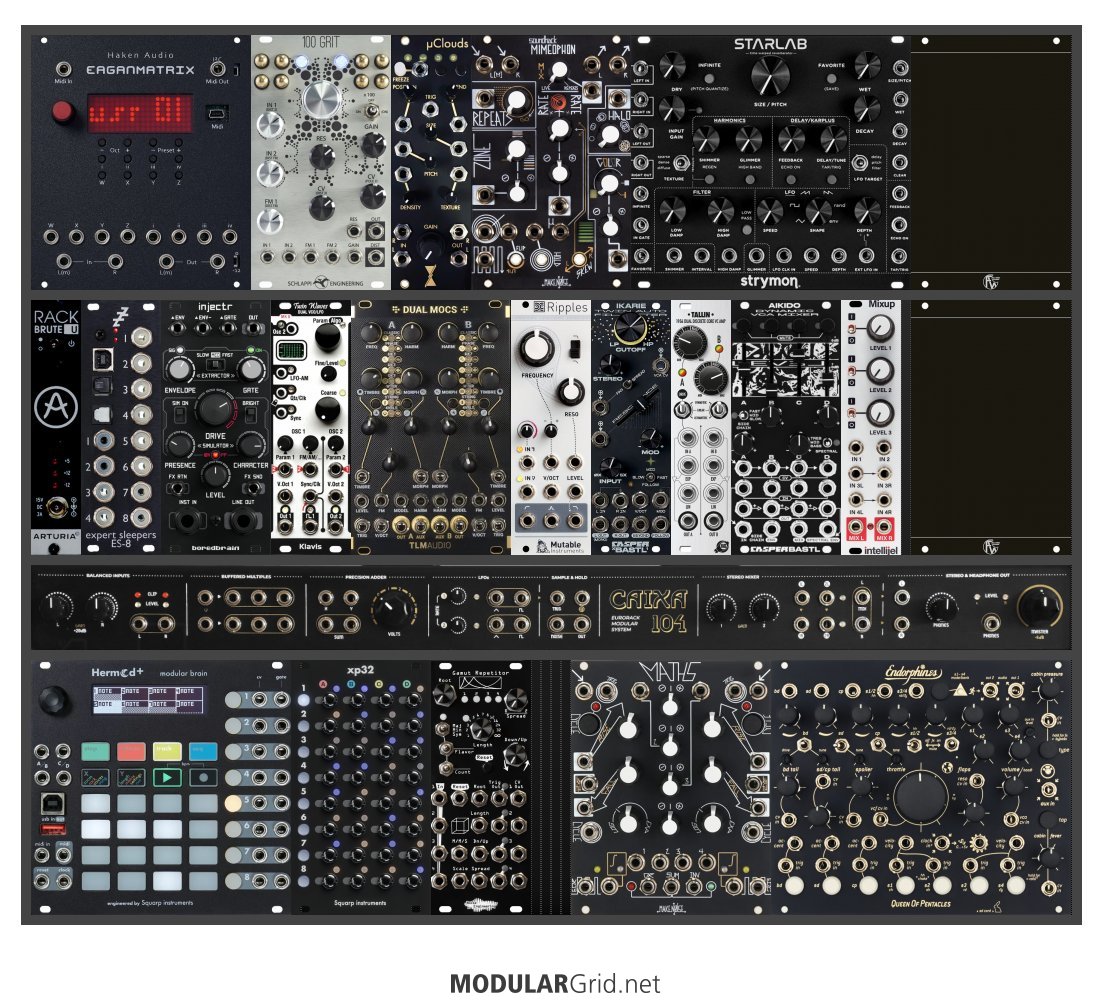1112x1005 pixels.
Task: Tap the green step pad on Hermod+
Action: pos(95,751)
